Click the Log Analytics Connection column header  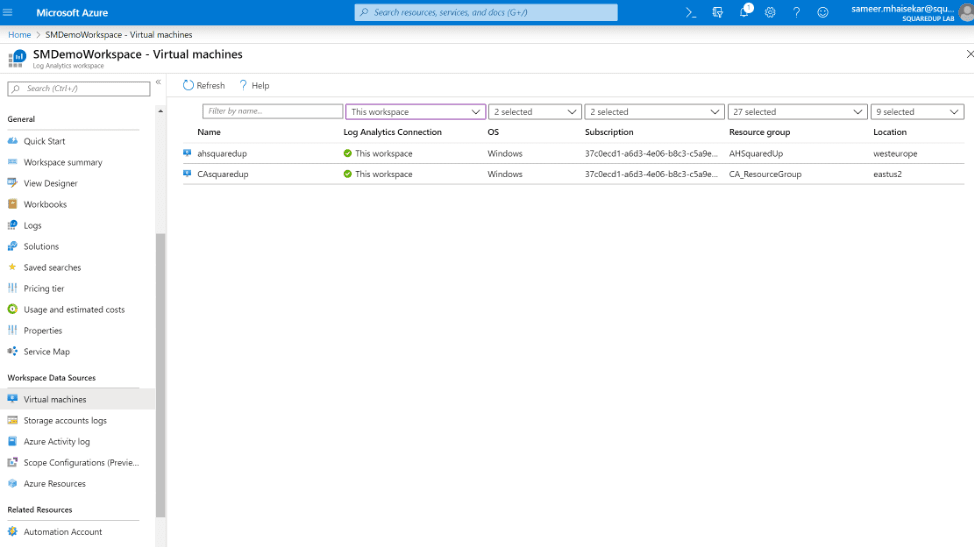click(393, 132)
